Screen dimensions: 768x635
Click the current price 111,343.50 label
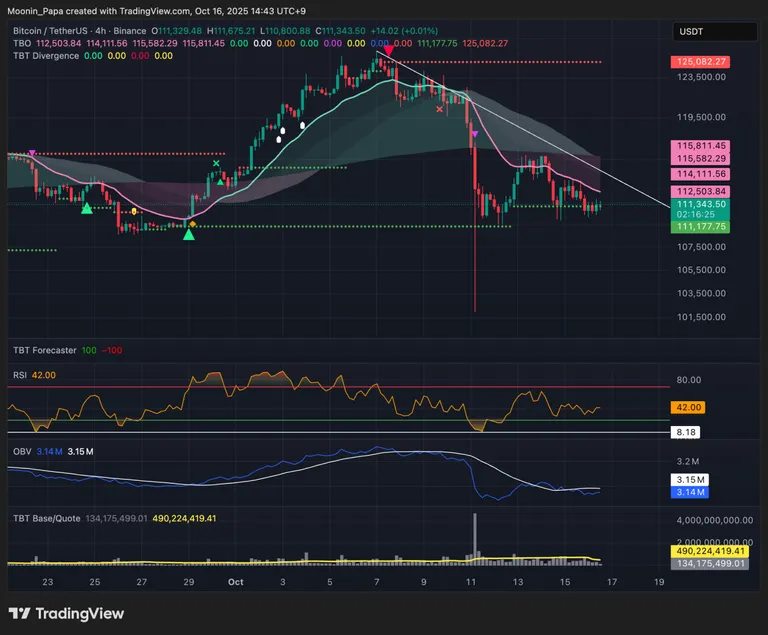point(700,204)
